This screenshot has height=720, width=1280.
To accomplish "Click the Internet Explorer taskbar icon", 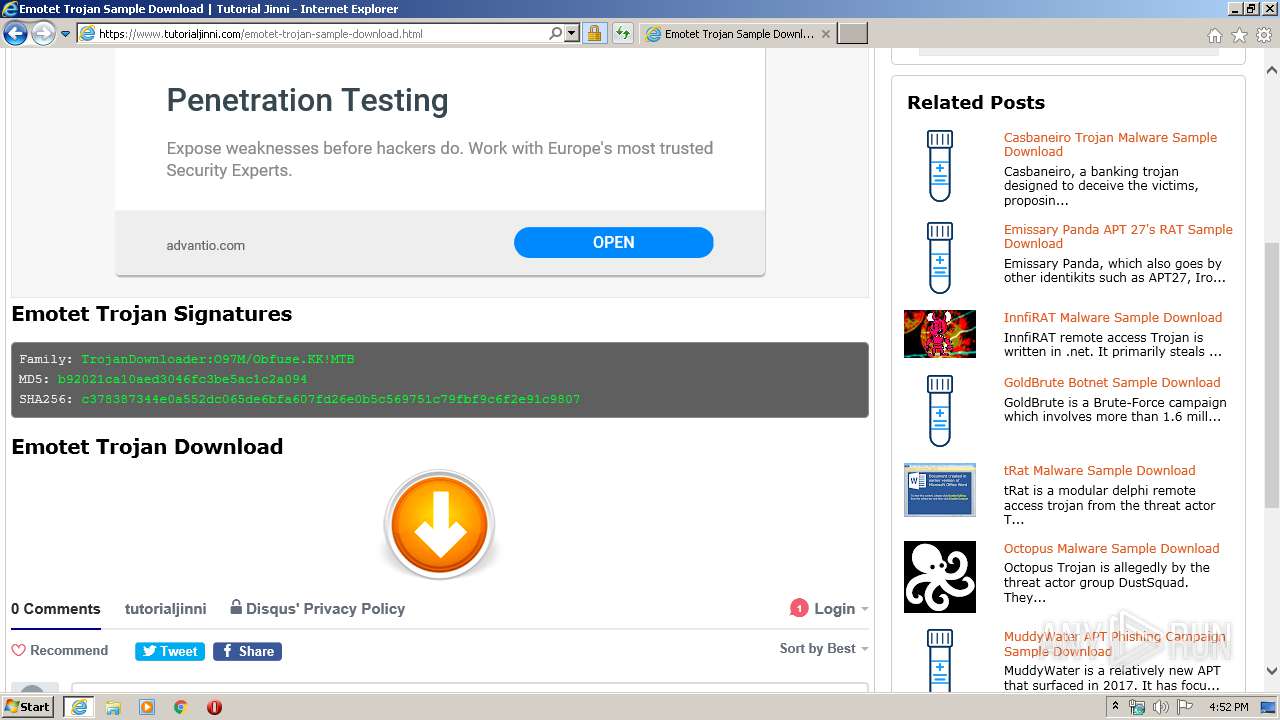I will click(x=79, y=707).
